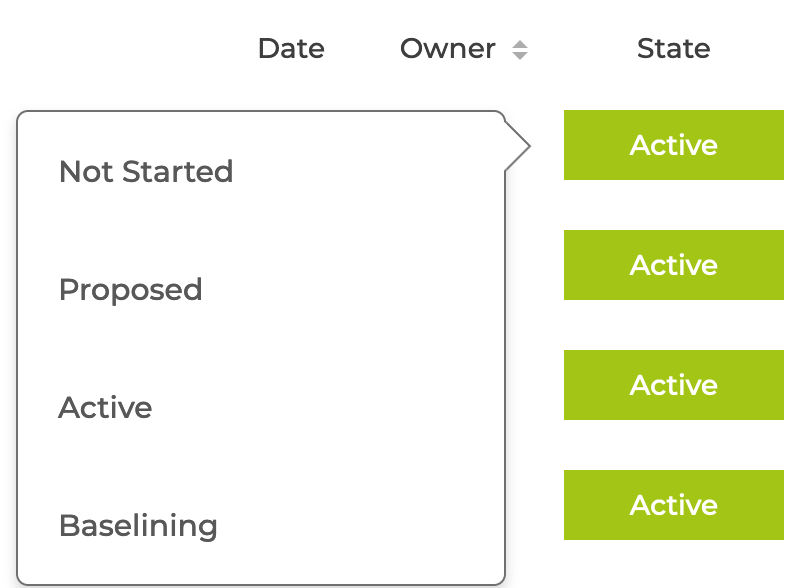Open state dropdown on second Active badge
Screen dimensions: 812x588
(674, 265)
